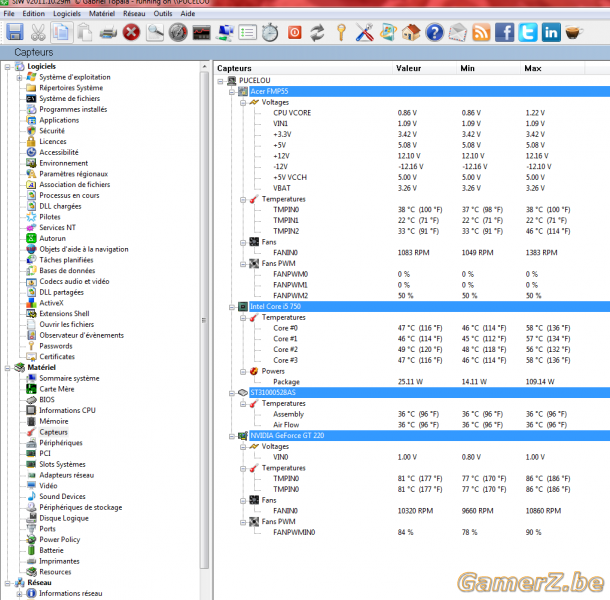Click the Paste clipboard toolbar icon
The width and height of the screenshot is (610, 600).
[84, 32]
